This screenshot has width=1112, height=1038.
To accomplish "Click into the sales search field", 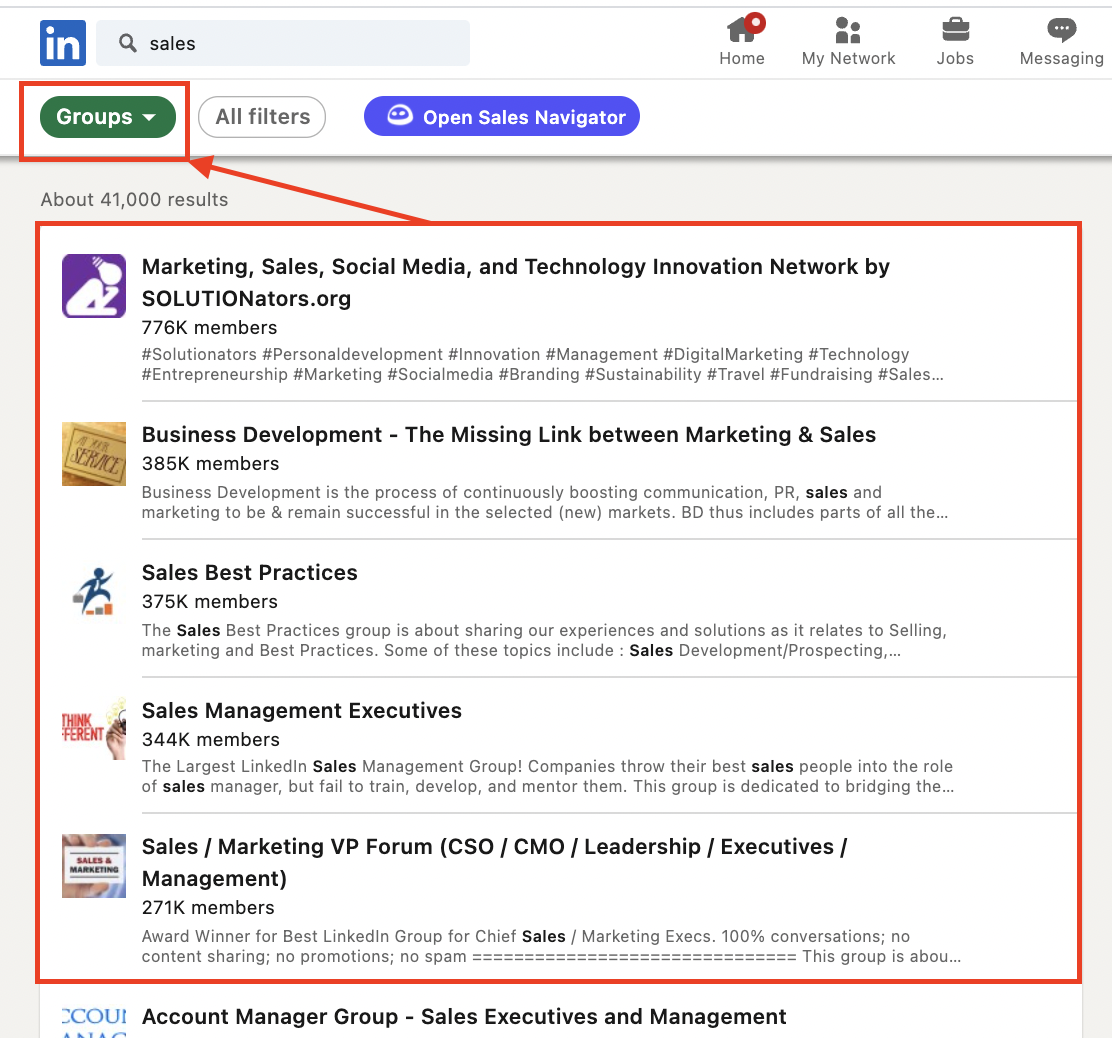I will (x=283, y=43).
